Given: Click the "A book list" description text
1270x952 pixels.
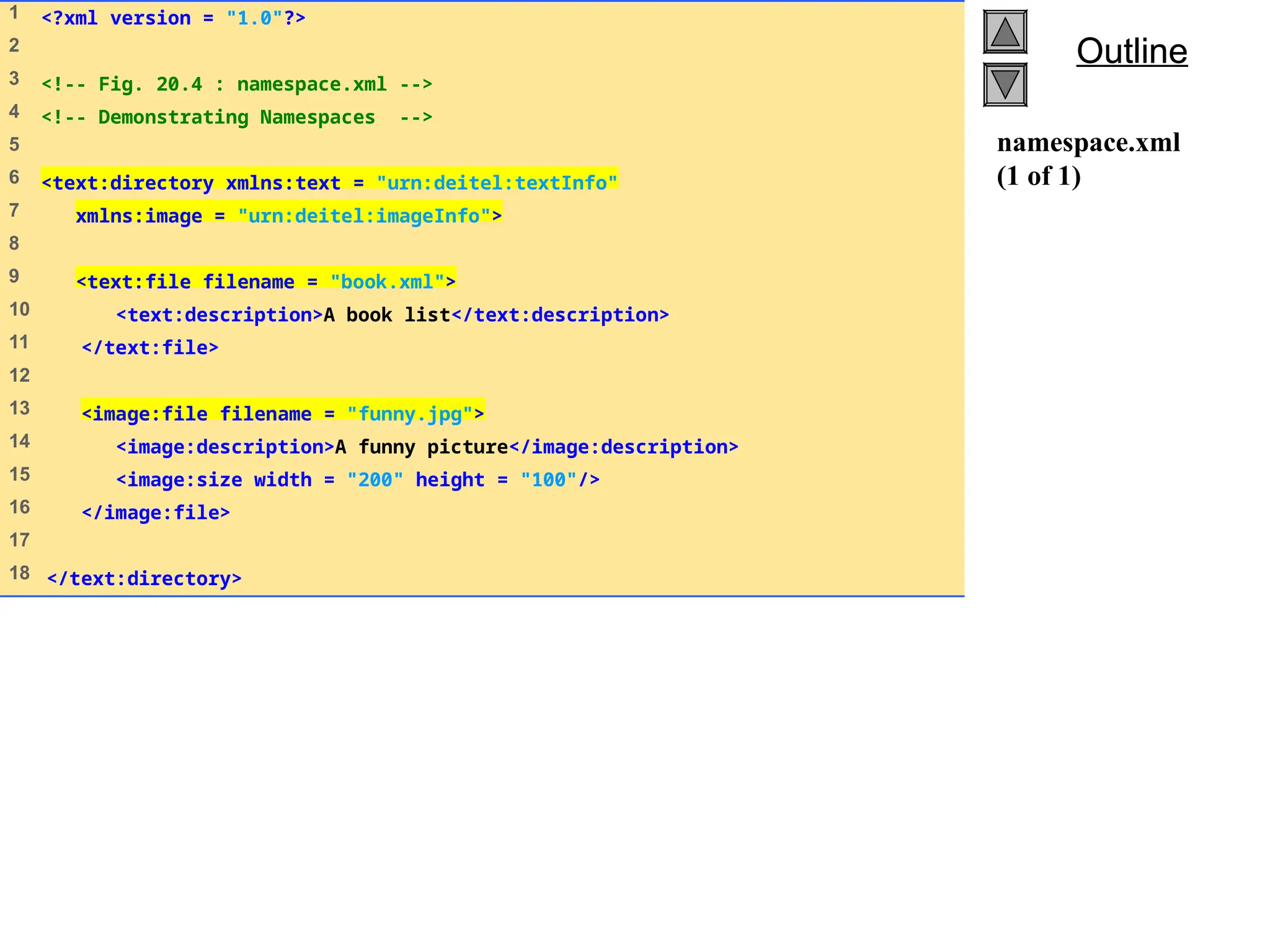Looking at the screenshot, I should [x=387, y=315].
